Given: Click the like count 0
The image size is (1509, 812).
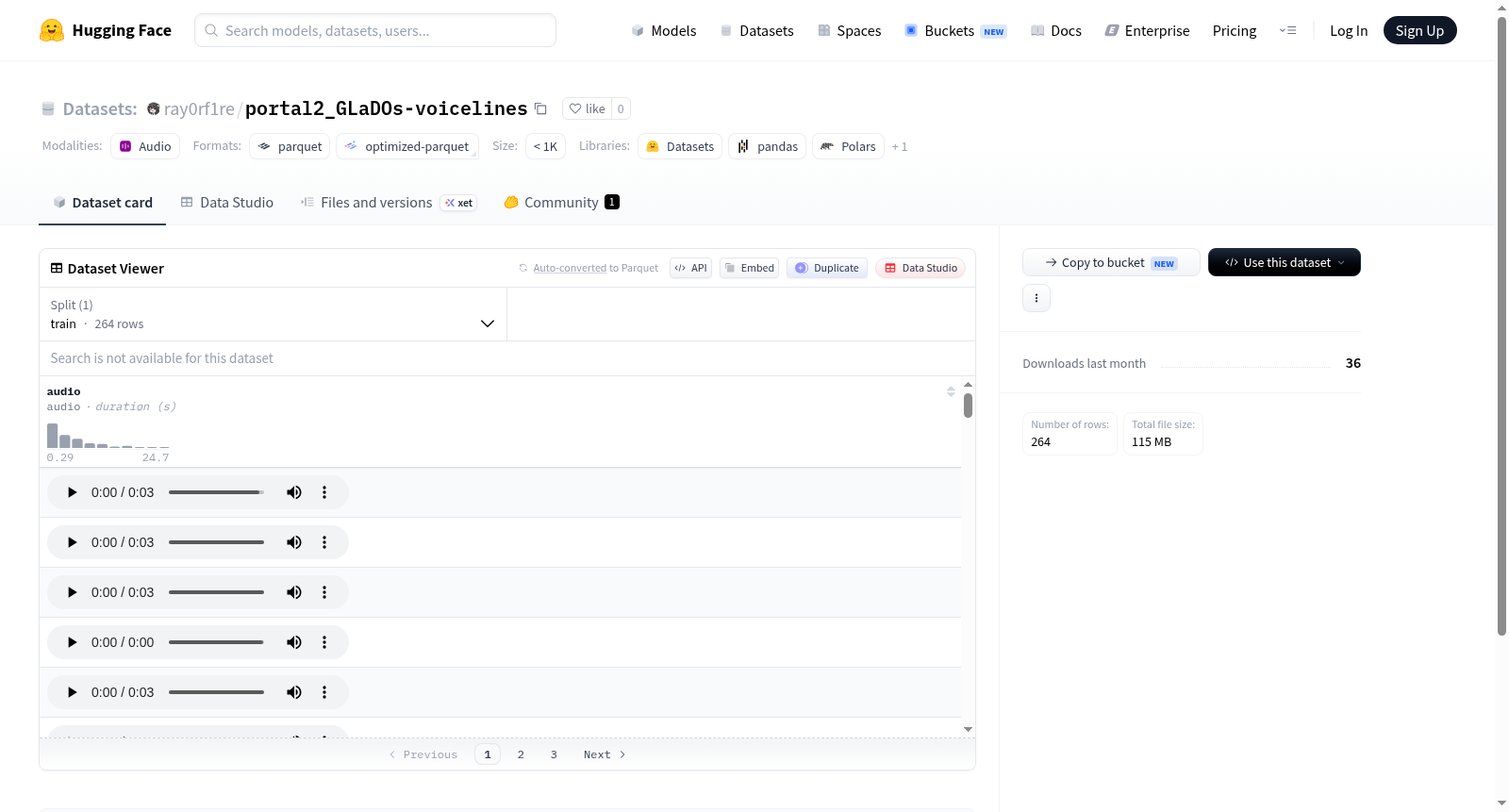Looking at the screenshot, I should tap(621, 108).
